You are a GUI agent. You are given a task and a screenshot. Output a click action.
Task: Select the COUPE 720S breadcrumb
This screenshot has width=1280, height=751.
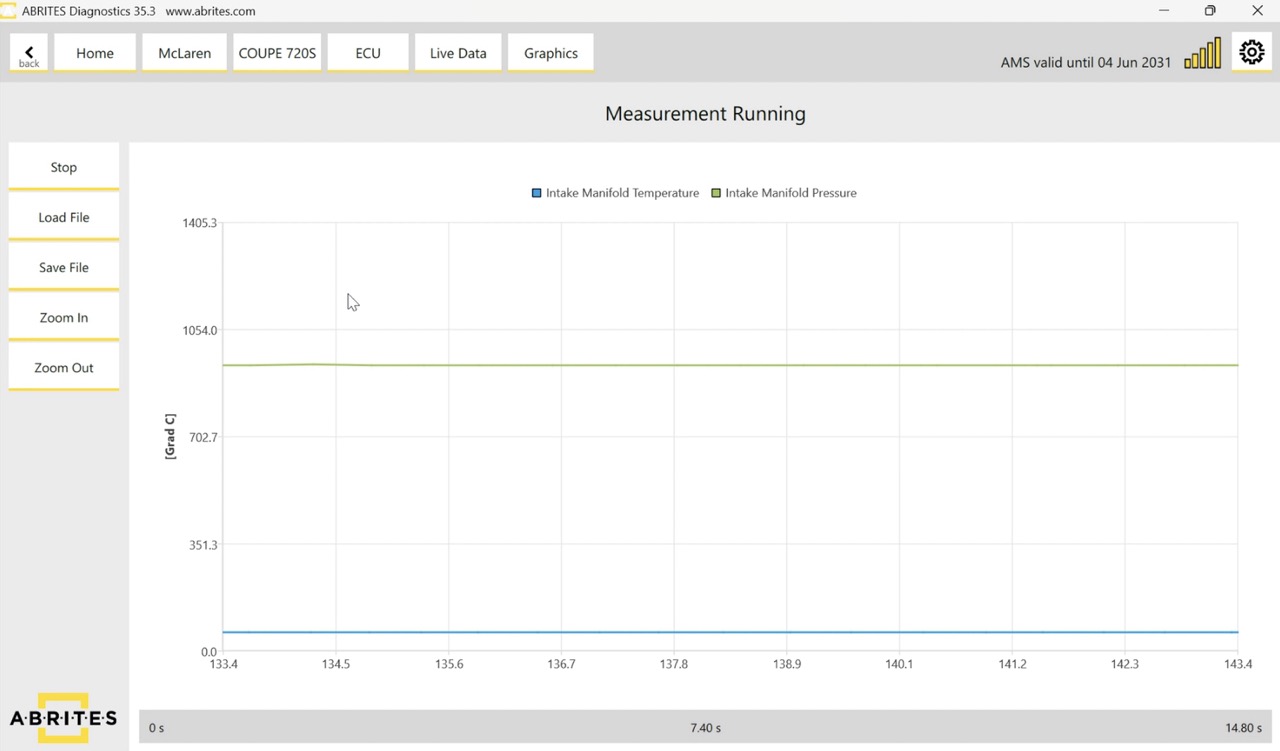[x=277, y=53]
